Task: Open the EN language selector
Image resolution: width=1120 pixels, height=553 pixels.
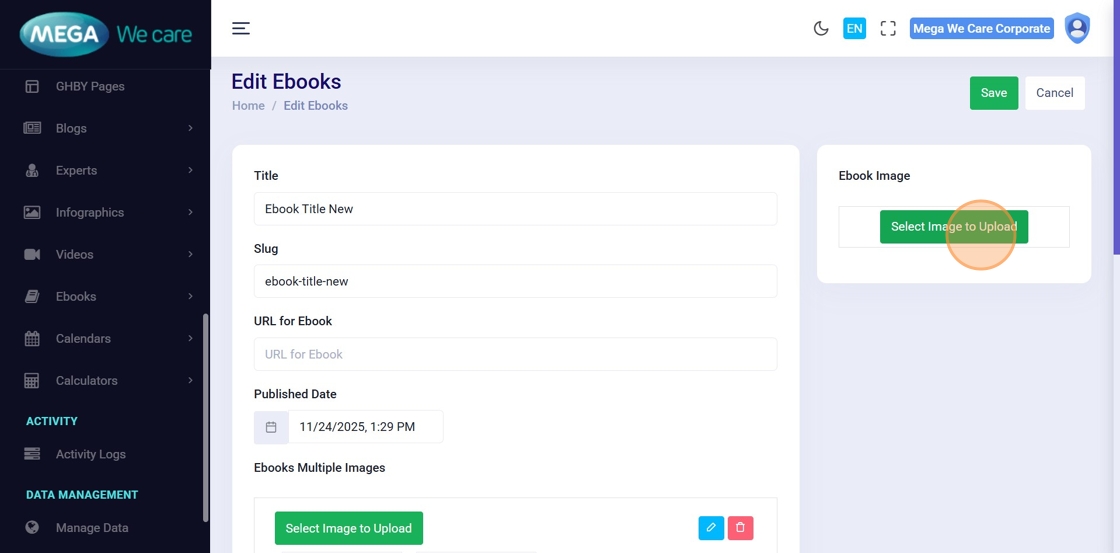Action: pyautogui.click(x=854, y=28)
